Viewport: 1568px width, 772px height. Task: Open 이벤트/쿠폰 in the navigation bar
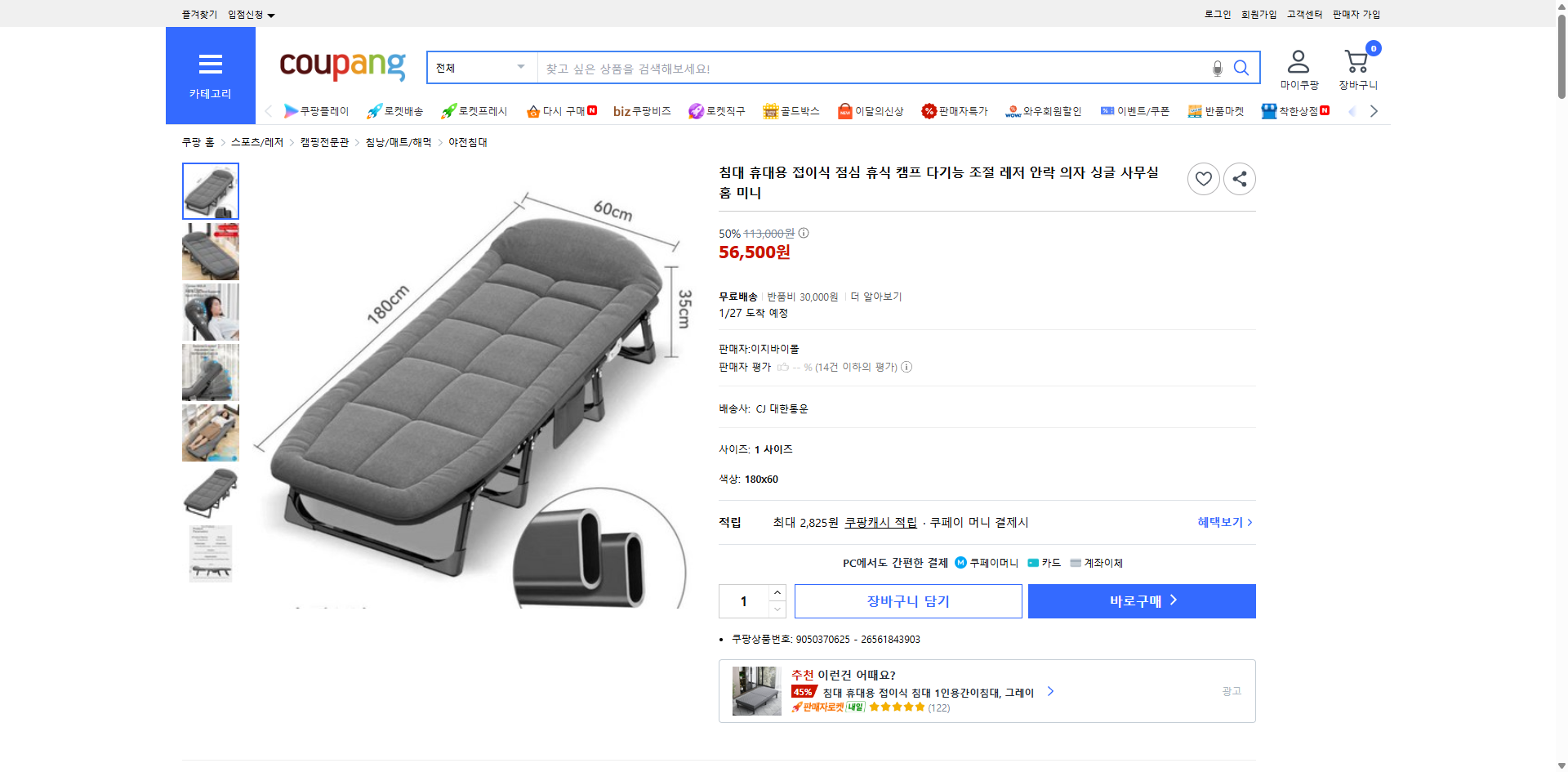[x=1135, y=110]
